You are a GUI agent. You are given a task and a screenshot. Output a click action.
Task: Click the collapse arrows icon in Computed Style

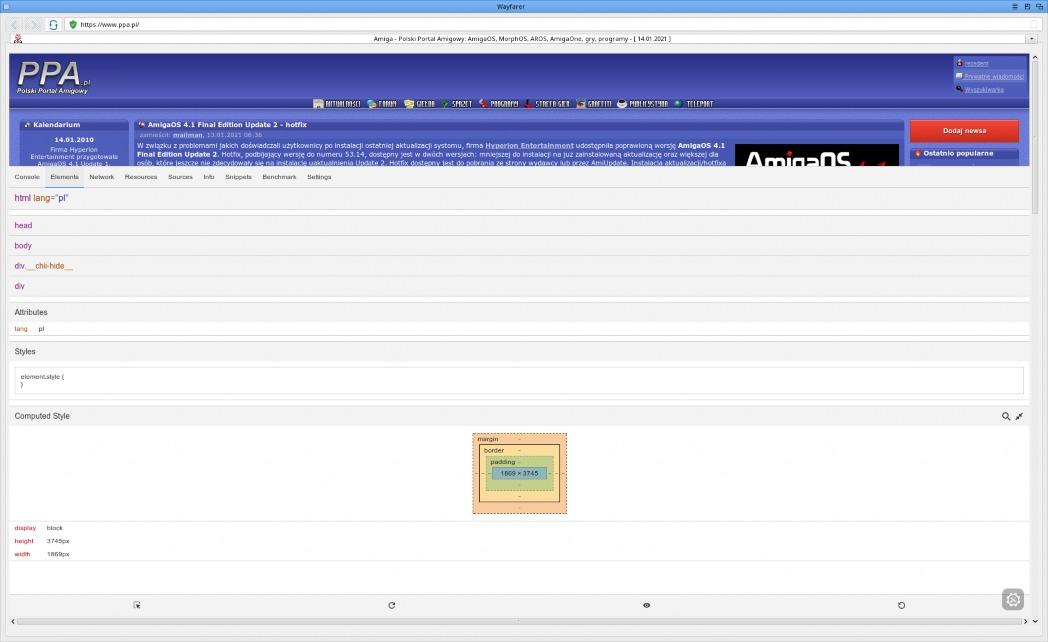(x=1019, y=416)
